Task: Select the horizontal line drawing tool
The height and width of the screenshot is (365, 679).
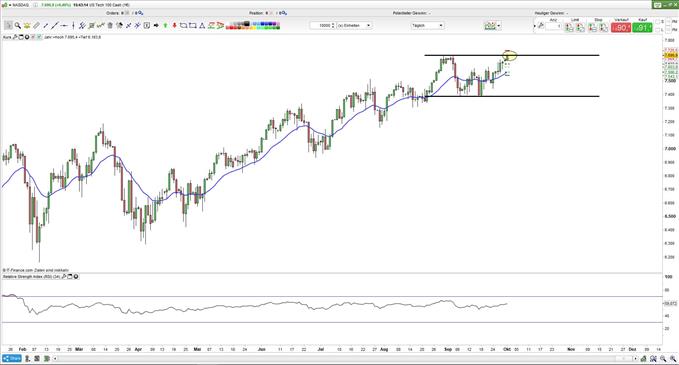Action: (64, 26)
